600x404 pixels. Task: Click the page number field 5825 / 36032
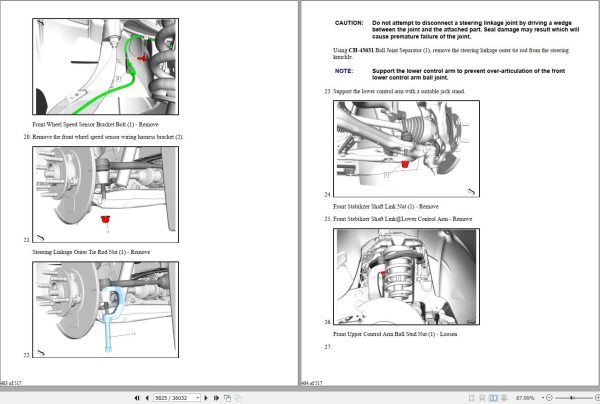click(x=174, y=398)
